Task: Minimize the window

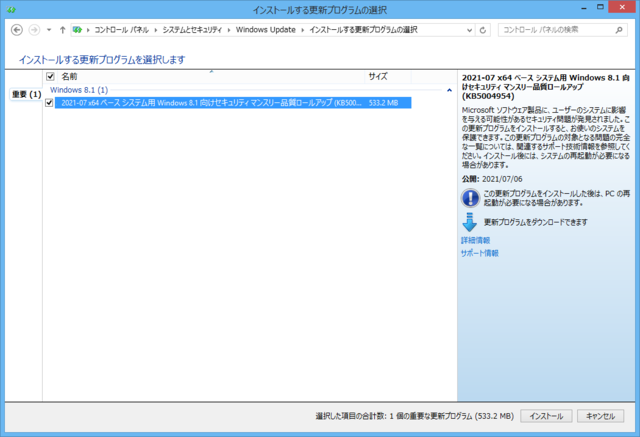Action: 584,7
